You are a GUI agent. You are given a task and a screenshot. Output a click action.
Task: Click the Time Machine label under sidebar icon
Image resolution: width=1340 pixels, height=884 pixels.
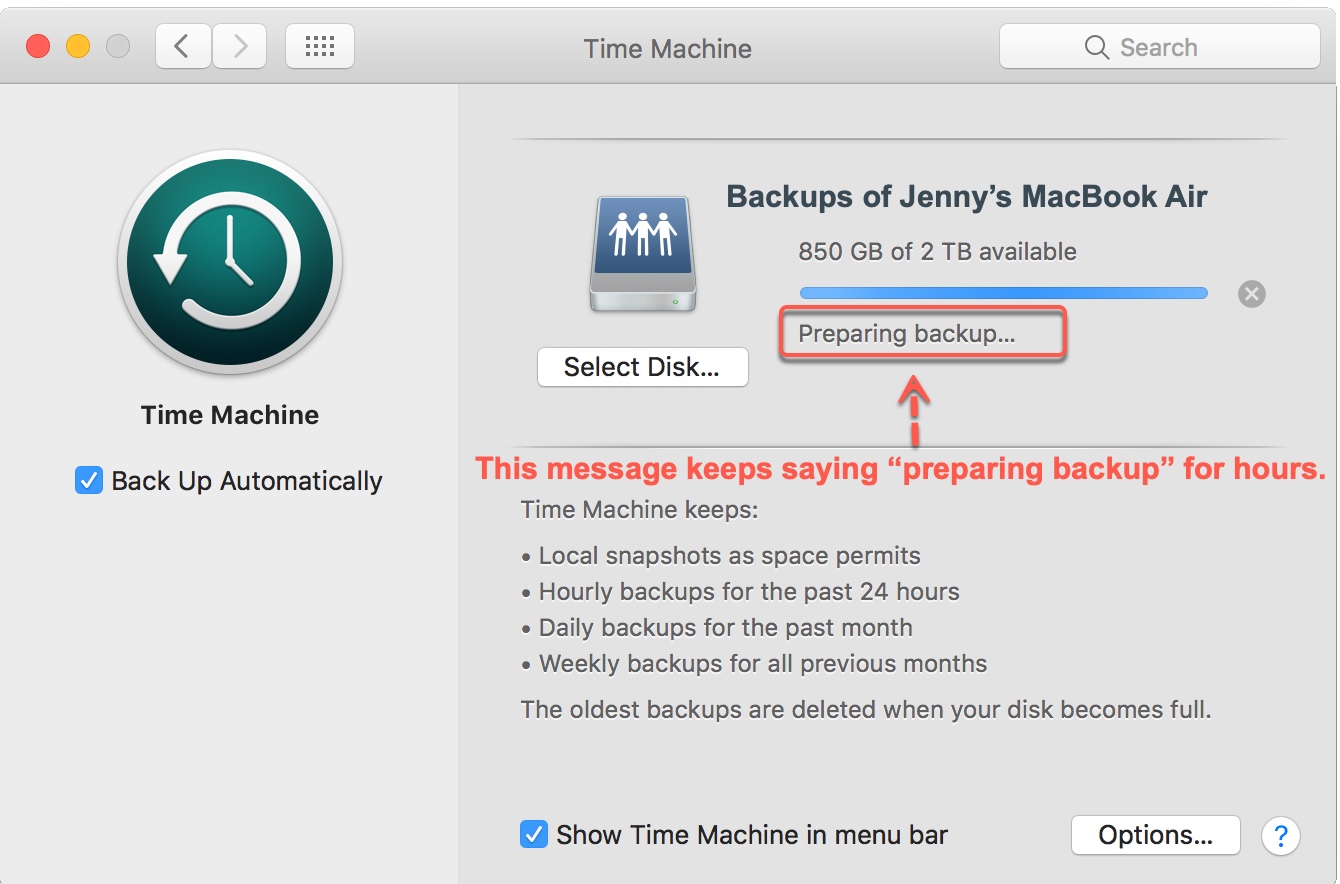tap(229, 414)
